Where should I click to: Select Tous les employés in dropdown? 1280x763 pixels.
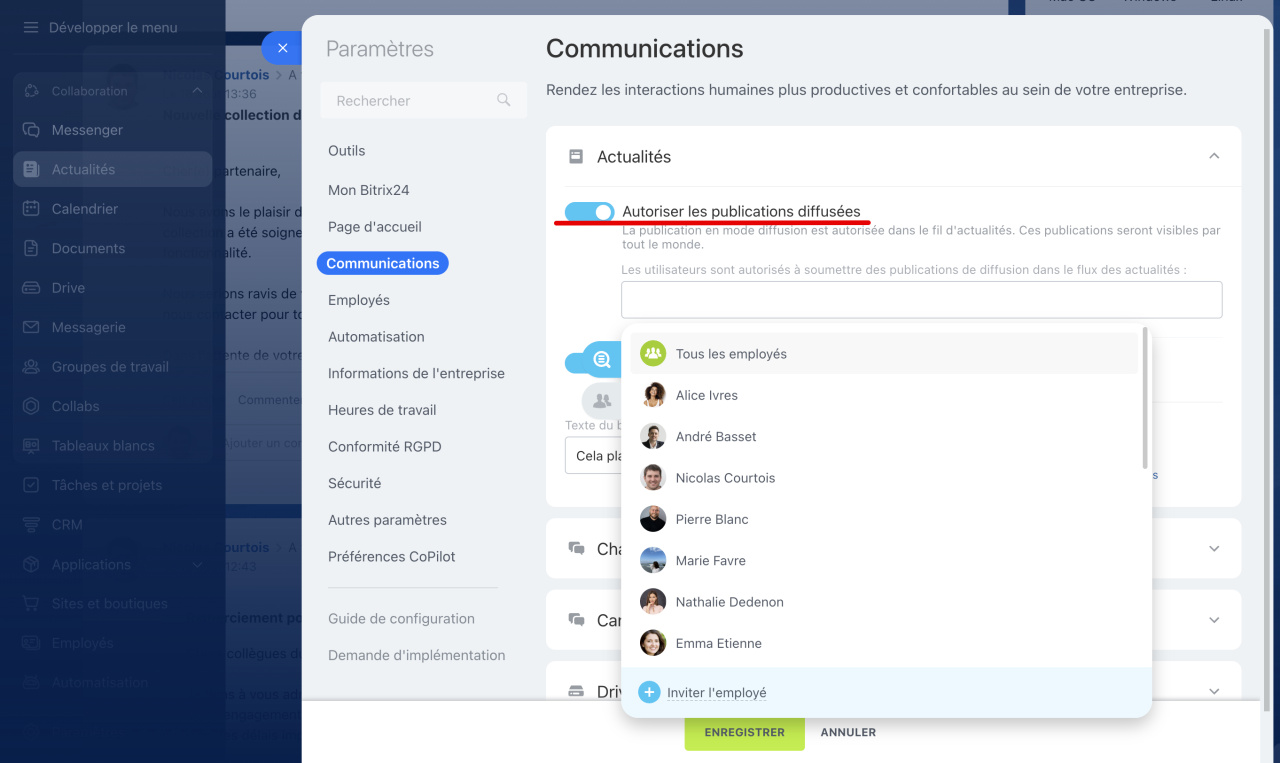click(884, 354)
